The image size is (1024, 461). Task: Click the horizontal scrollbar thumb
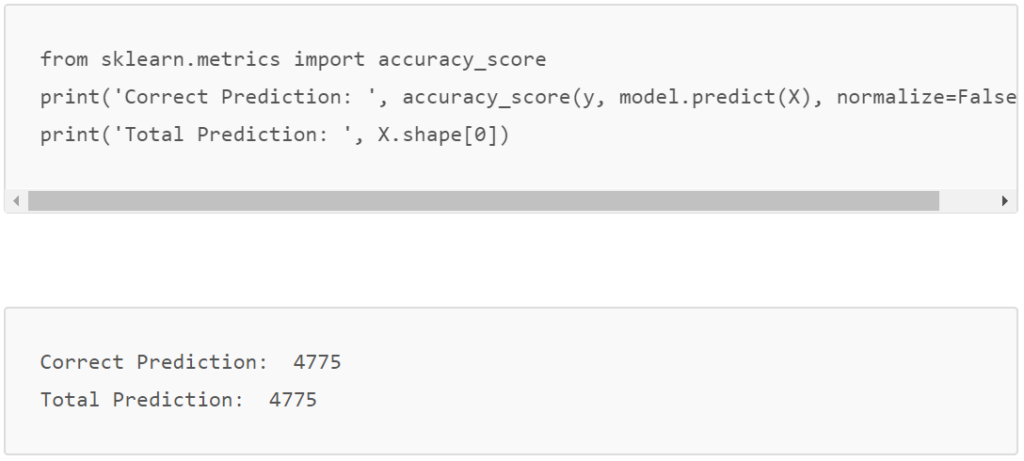pyautogui.click(x=483, y=201)
